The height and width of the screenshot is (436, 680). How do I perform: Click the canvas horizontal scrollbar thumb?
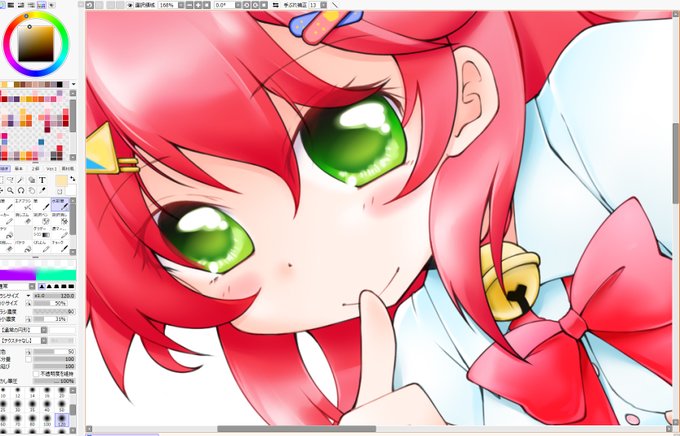(297, 429)
